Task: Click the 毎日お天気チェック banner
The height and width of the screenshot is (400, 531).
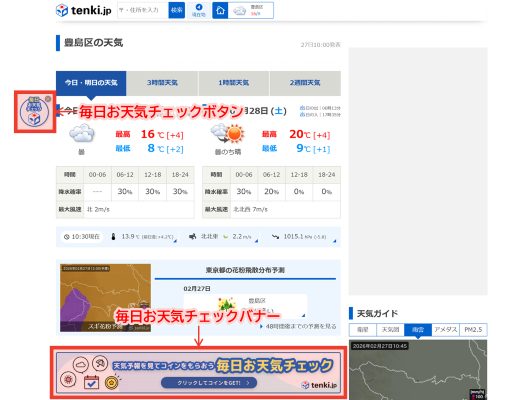Action: click(198, 373)
